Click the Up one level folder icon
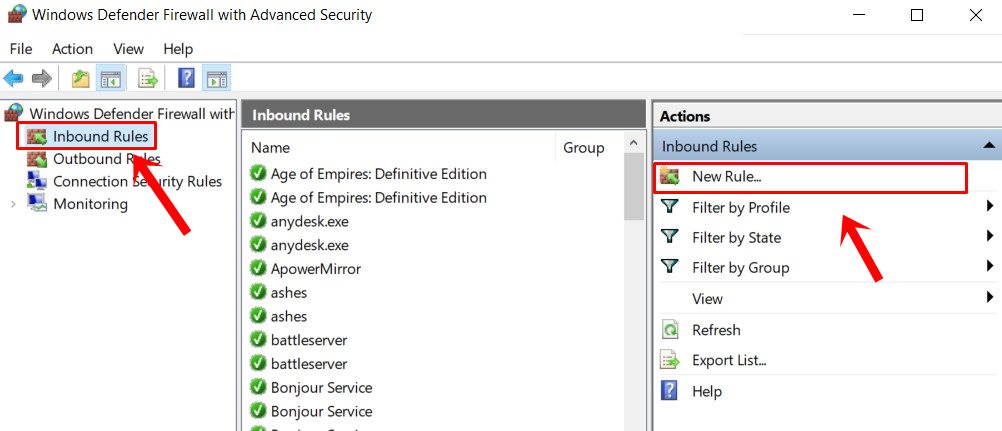This screenshot has width=1002, height=431. pos(81,79)
